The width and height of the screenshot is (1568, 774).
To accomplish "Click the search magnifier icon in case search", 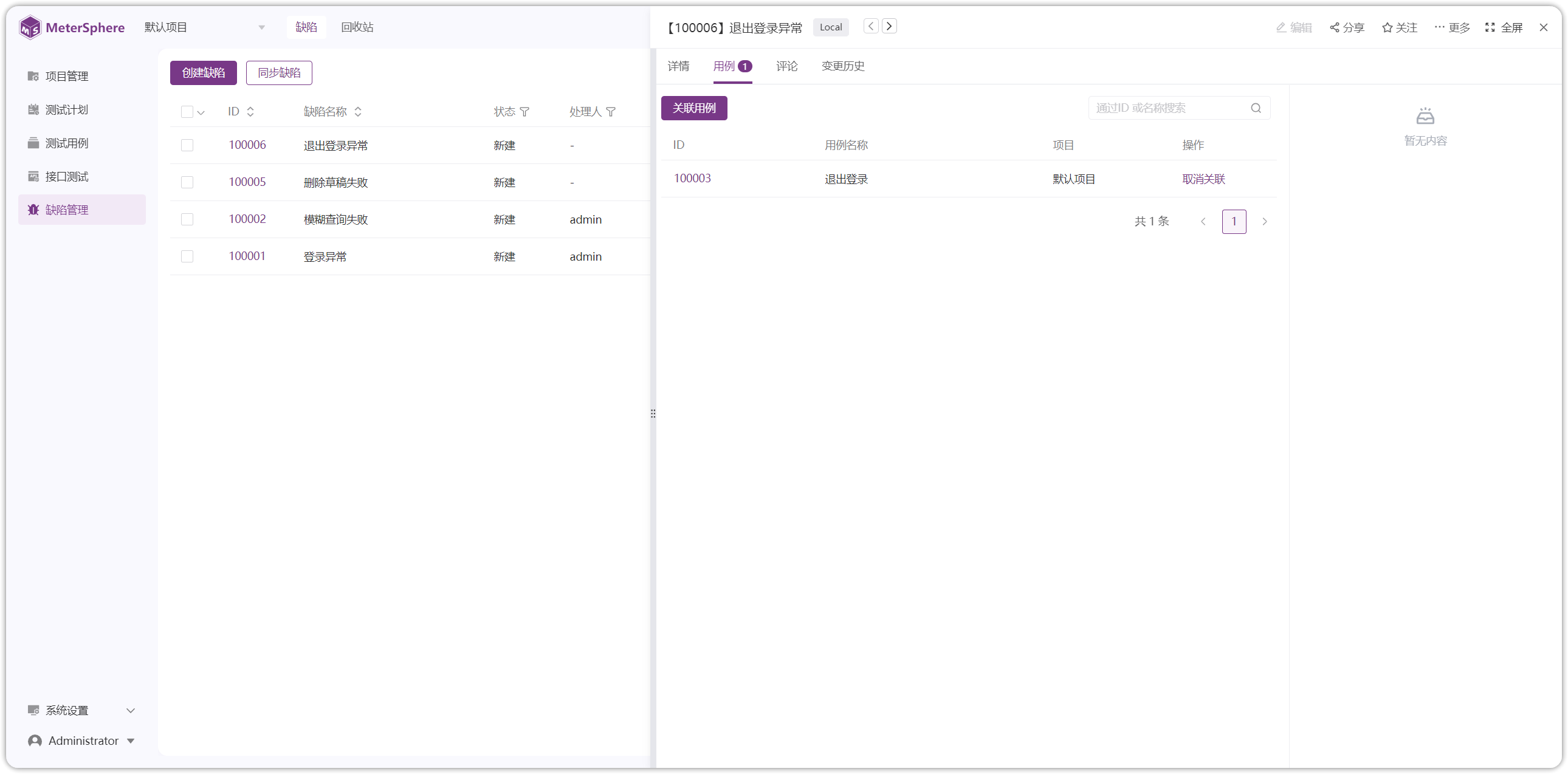I will click(1256, 108).
